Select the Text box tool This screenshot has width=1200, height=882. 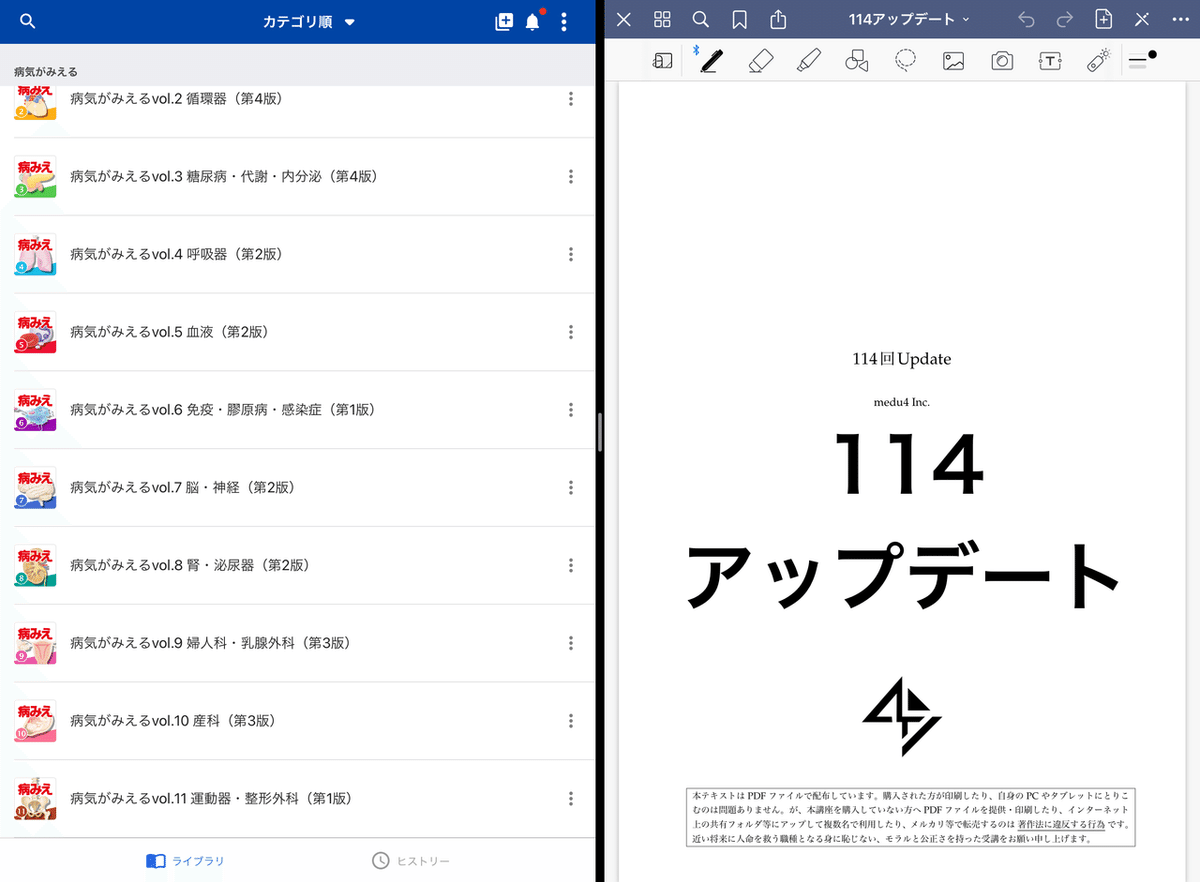point(1050,61)
